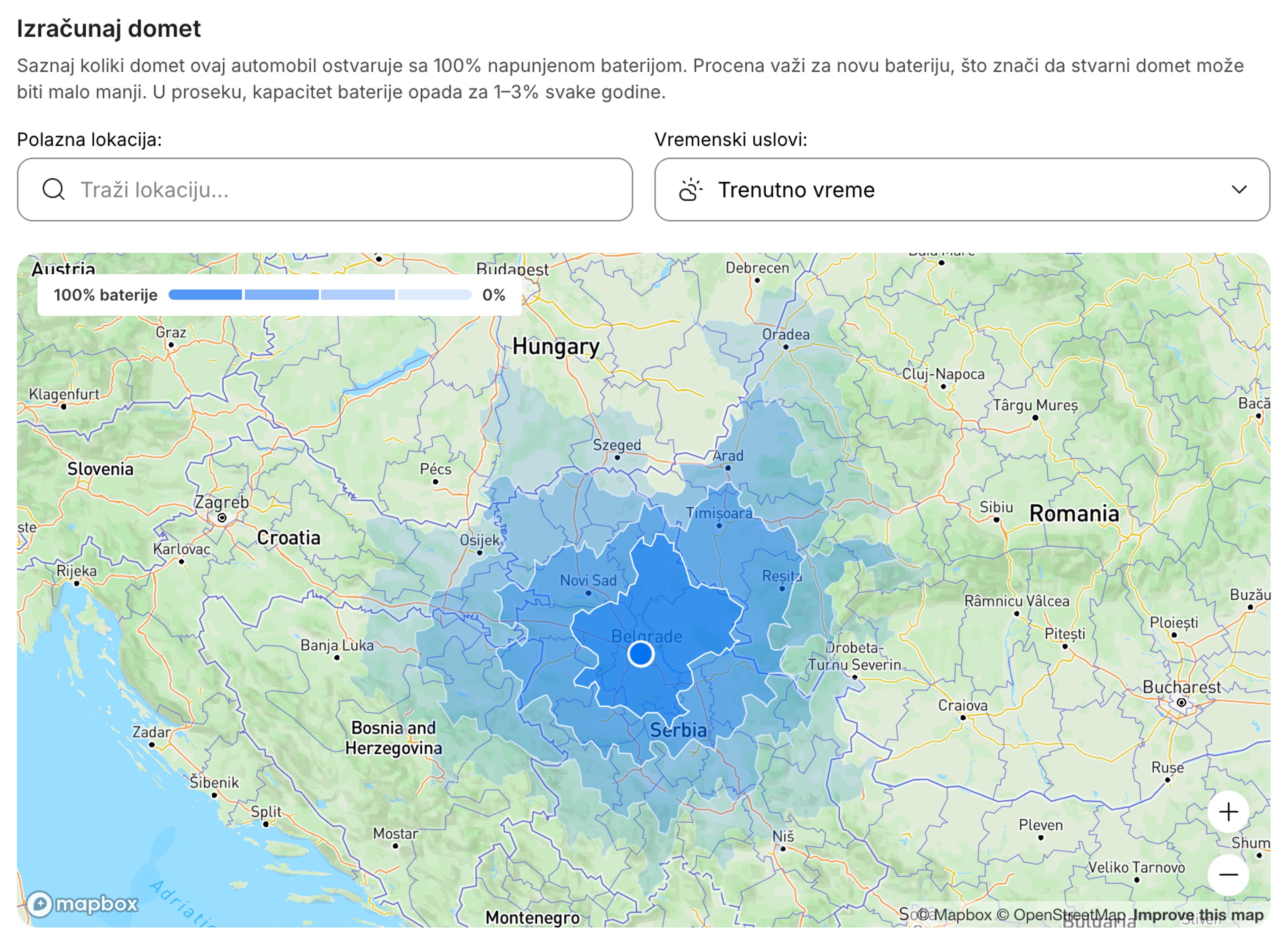Click the 'Reșița' city label

[782, 576]
